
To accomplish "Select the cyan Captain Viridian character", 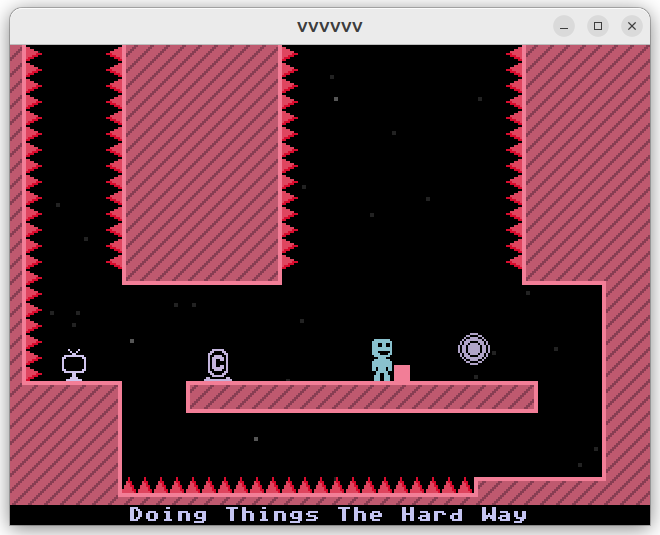I will 381,359.
